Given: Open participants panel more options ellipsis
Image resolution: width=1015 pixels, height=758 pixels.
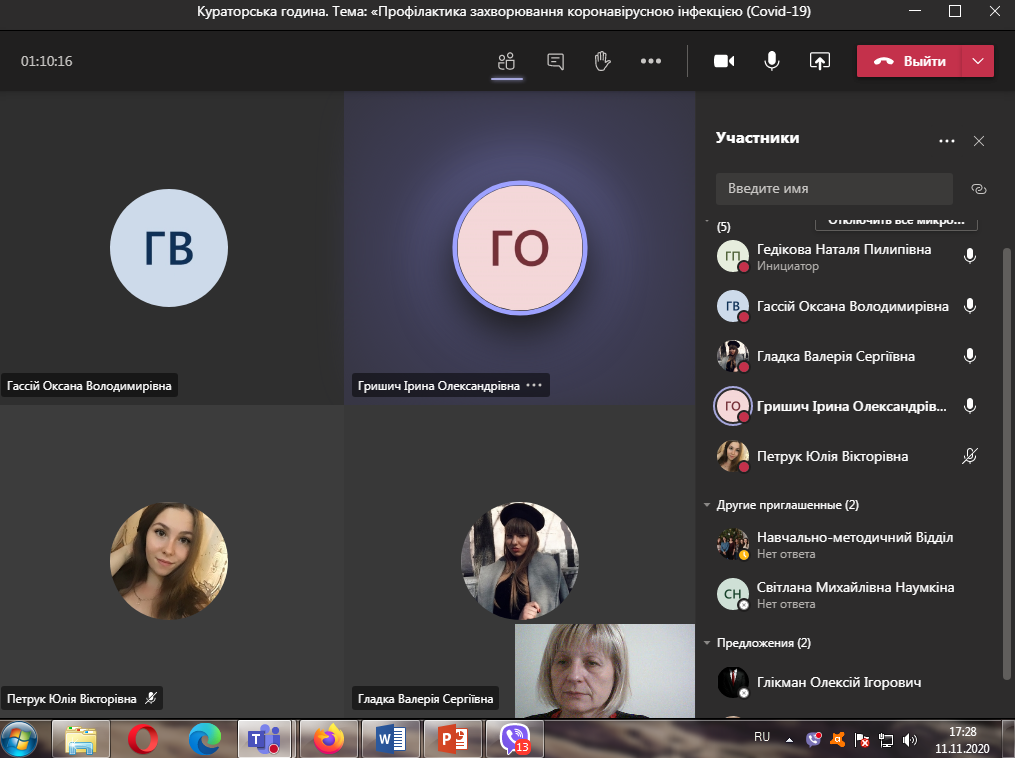Looking at the screenshot, I should pyautogui.click(x=947, y=141).
